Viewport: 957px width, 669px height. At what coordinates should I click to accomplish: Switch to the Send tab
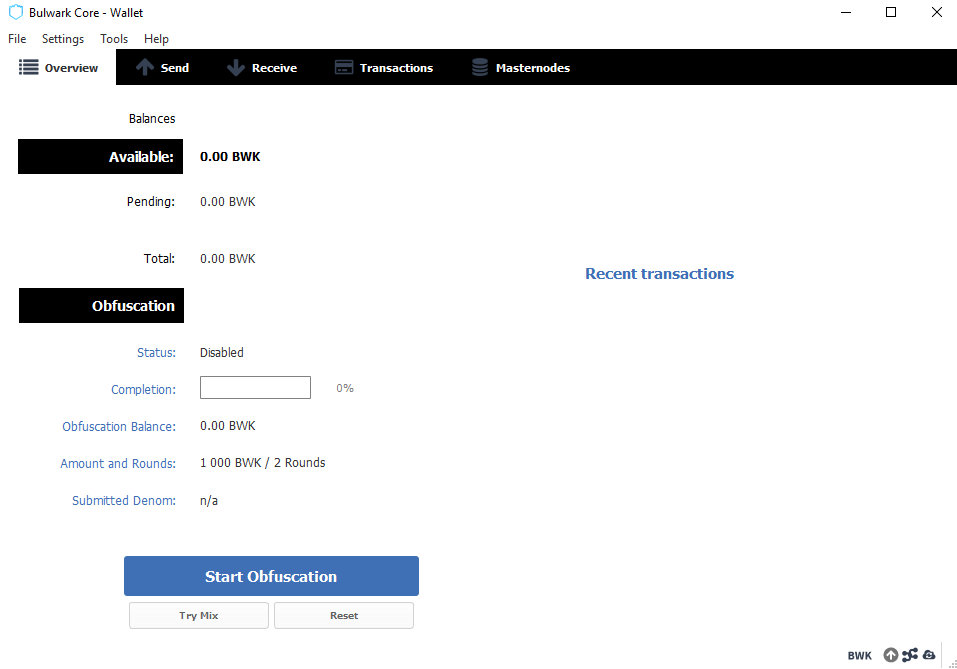(162, 67)
